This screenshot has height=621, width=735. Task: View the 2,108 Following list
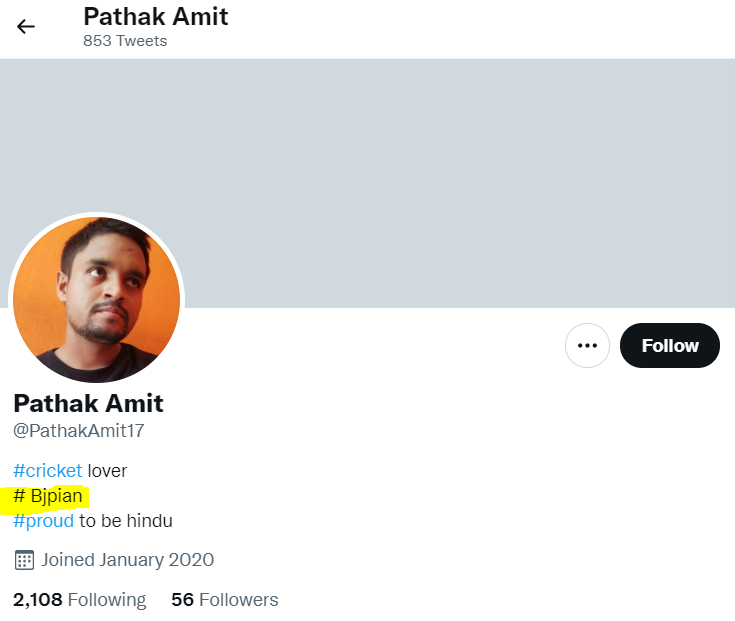(x=80, y=600)
